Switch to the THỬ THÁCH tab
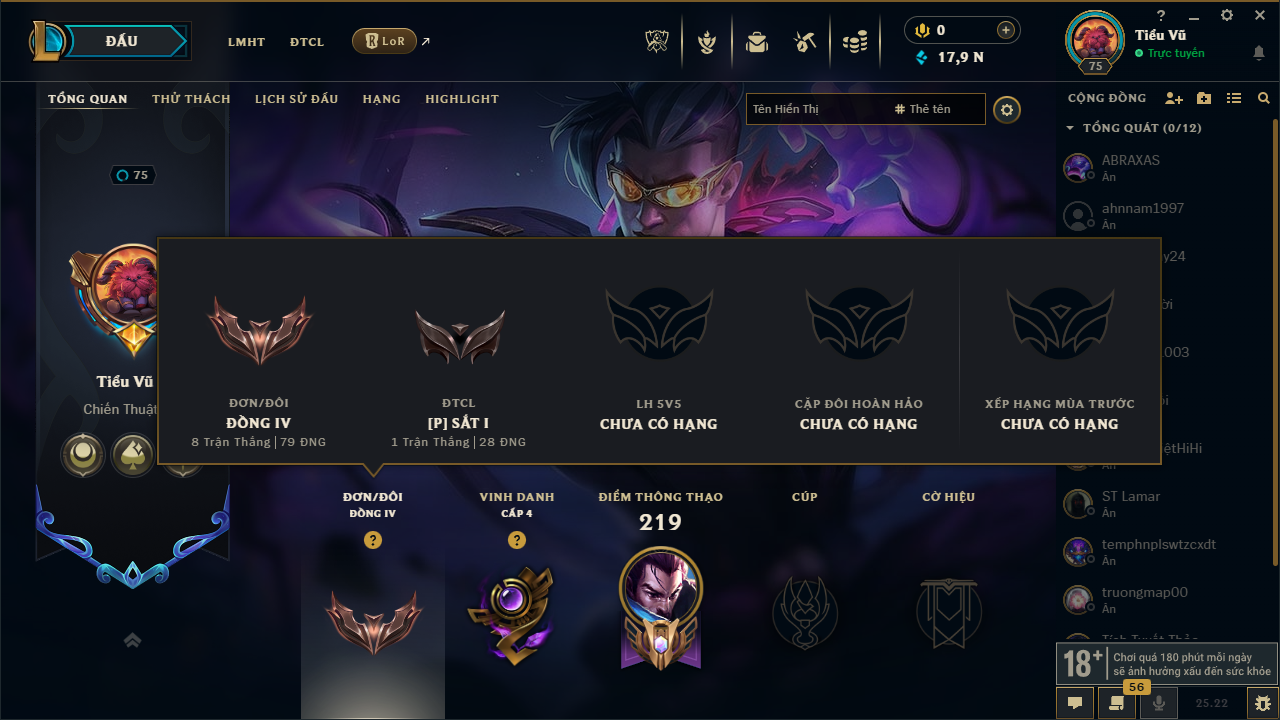 [x=191, y=99]
